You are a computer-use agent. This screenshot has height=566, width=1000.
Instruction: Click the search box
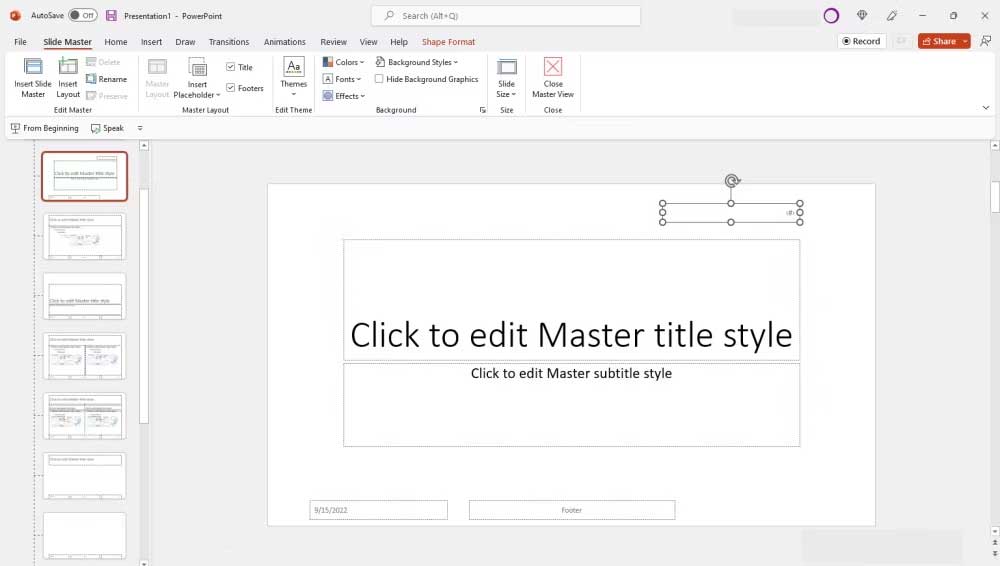coord(506,15)
